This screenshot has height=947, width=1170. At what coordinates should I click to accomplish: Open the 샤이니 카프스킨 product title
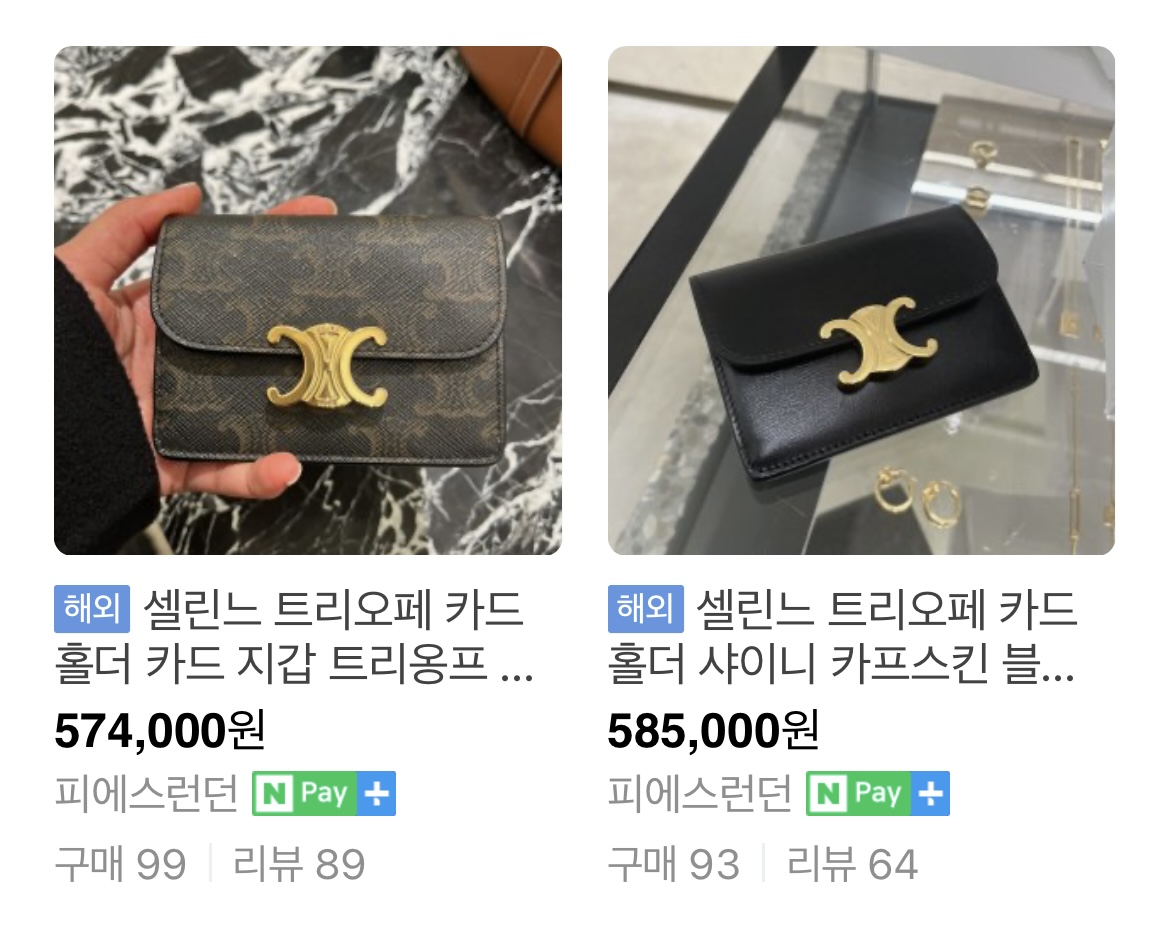[843, 637]
